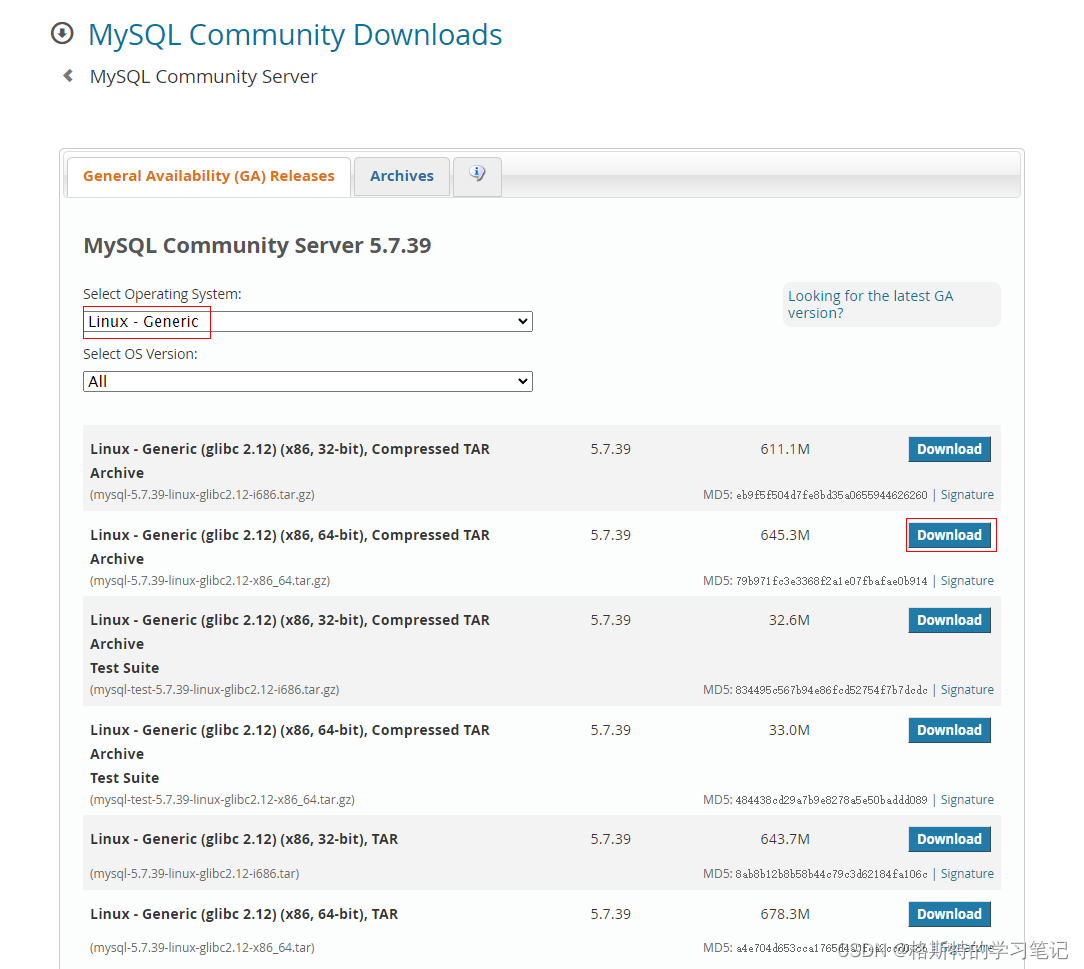Screen dimensions: 1084x969
Task: Click the 611.1M file size value
Action: (x=785, y=449)
